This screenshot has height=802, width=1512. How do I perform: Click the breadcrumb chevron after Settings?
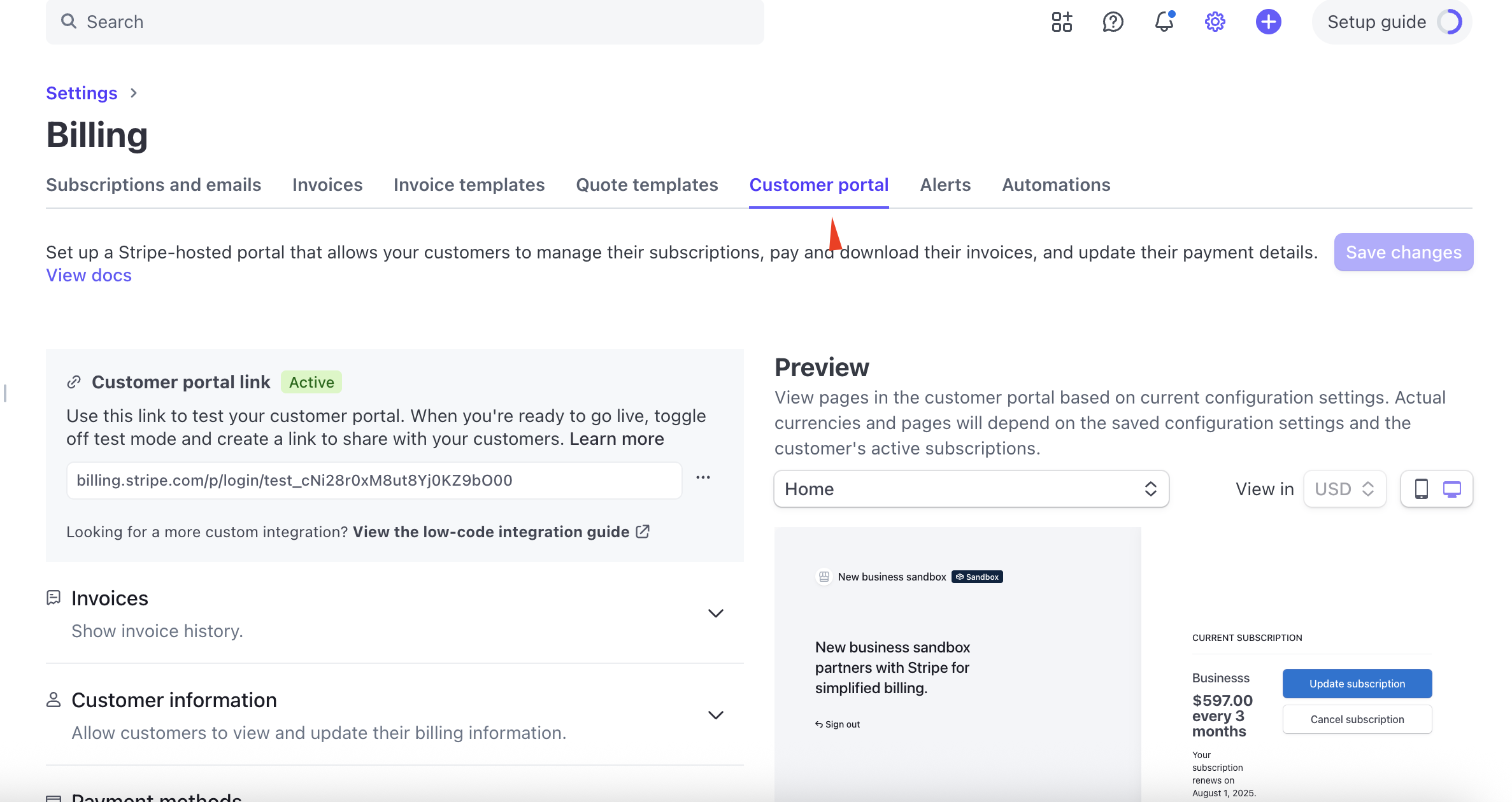click(133, 93)
